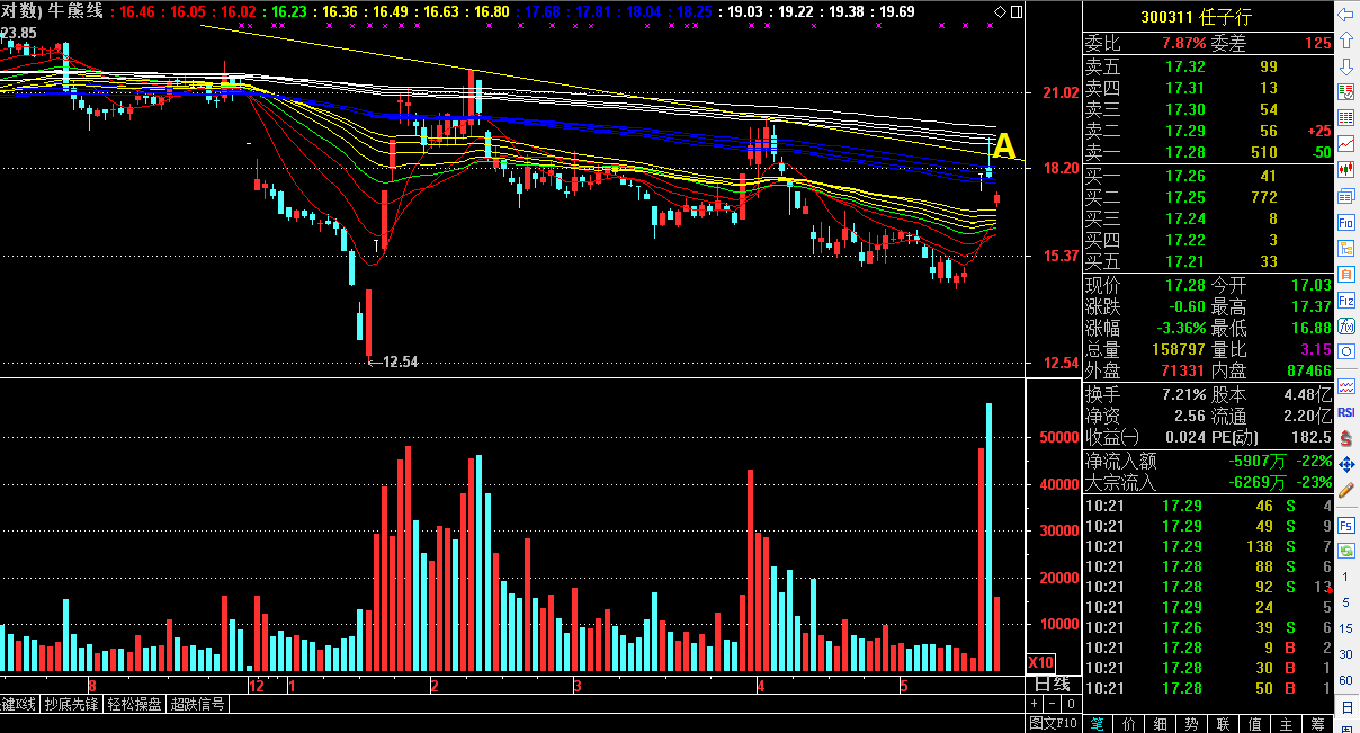Click the blue circle-in-square icon
The width and height of the screenshot is (1360, 733).
tap(1346, 352)
